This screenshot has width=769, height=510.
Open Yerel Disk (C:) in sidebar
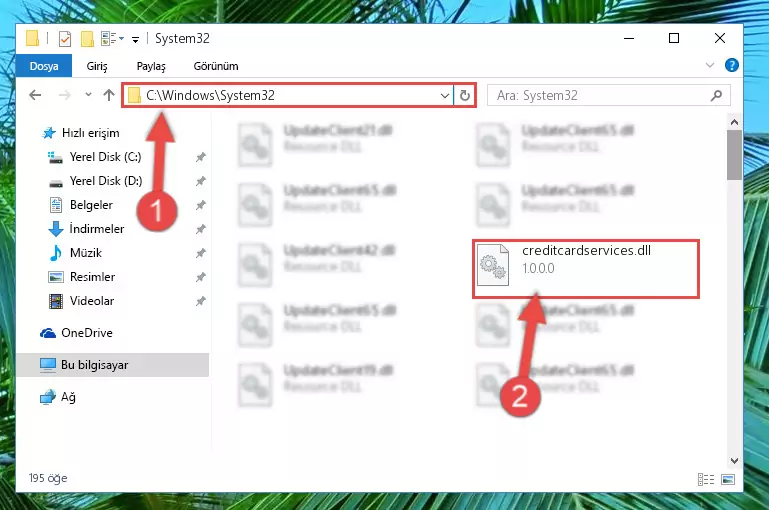pos(94,157)
